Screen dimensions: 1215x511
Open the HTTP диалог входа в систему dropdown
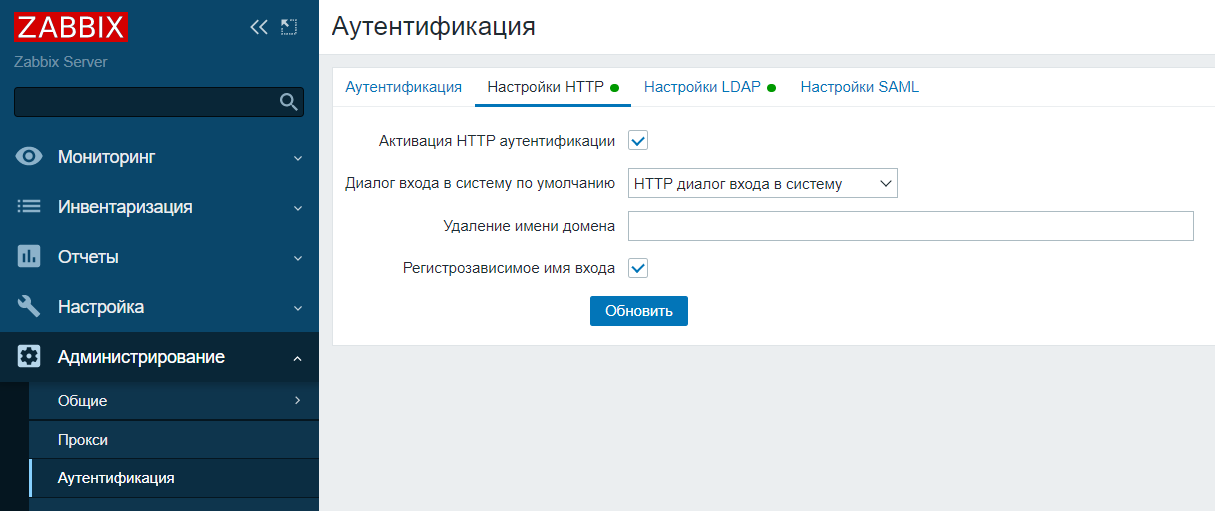[763, 183]
